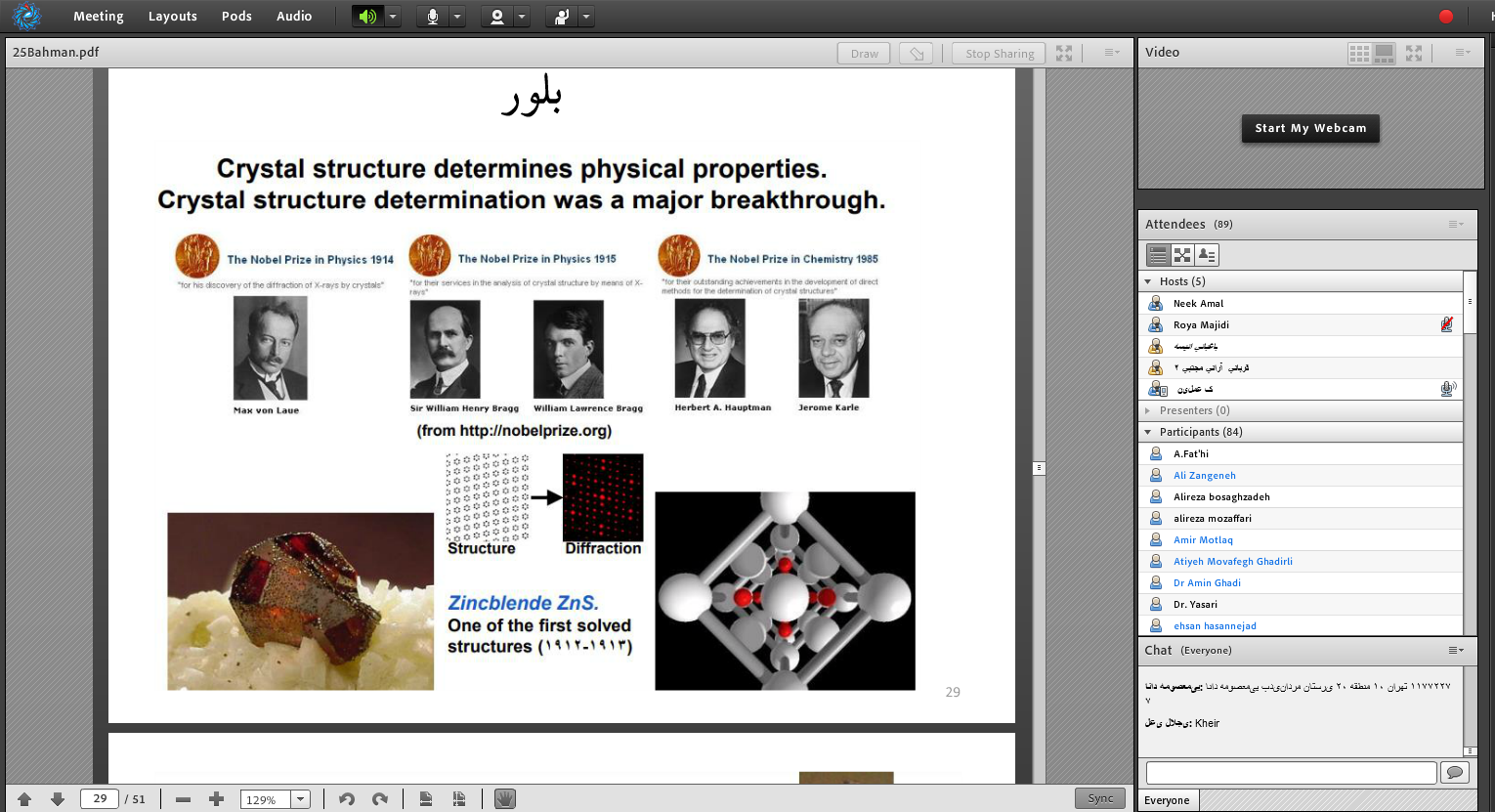
Task: Collapse the Participants (84) group
Action: click(x=1148, y=432)
